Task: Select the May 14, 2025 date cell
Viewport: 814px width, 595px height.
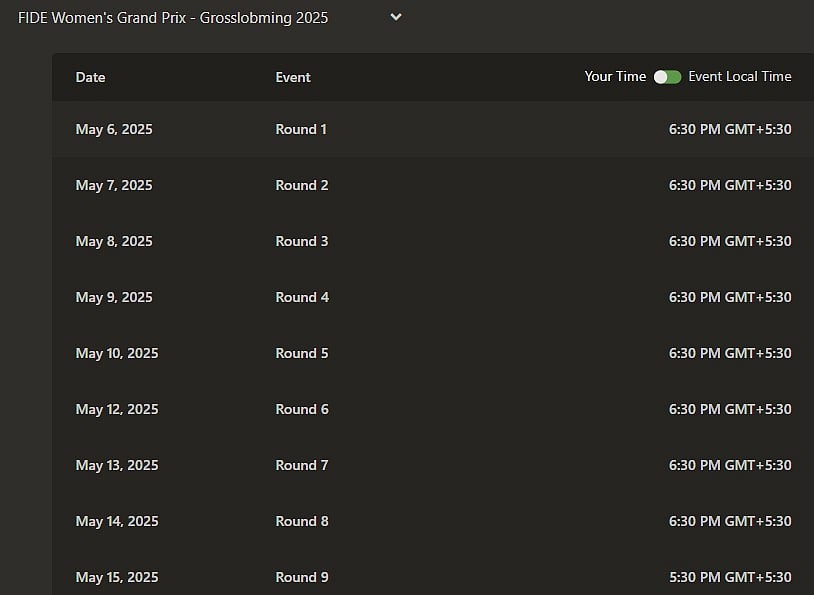Action: pos(117,522)
